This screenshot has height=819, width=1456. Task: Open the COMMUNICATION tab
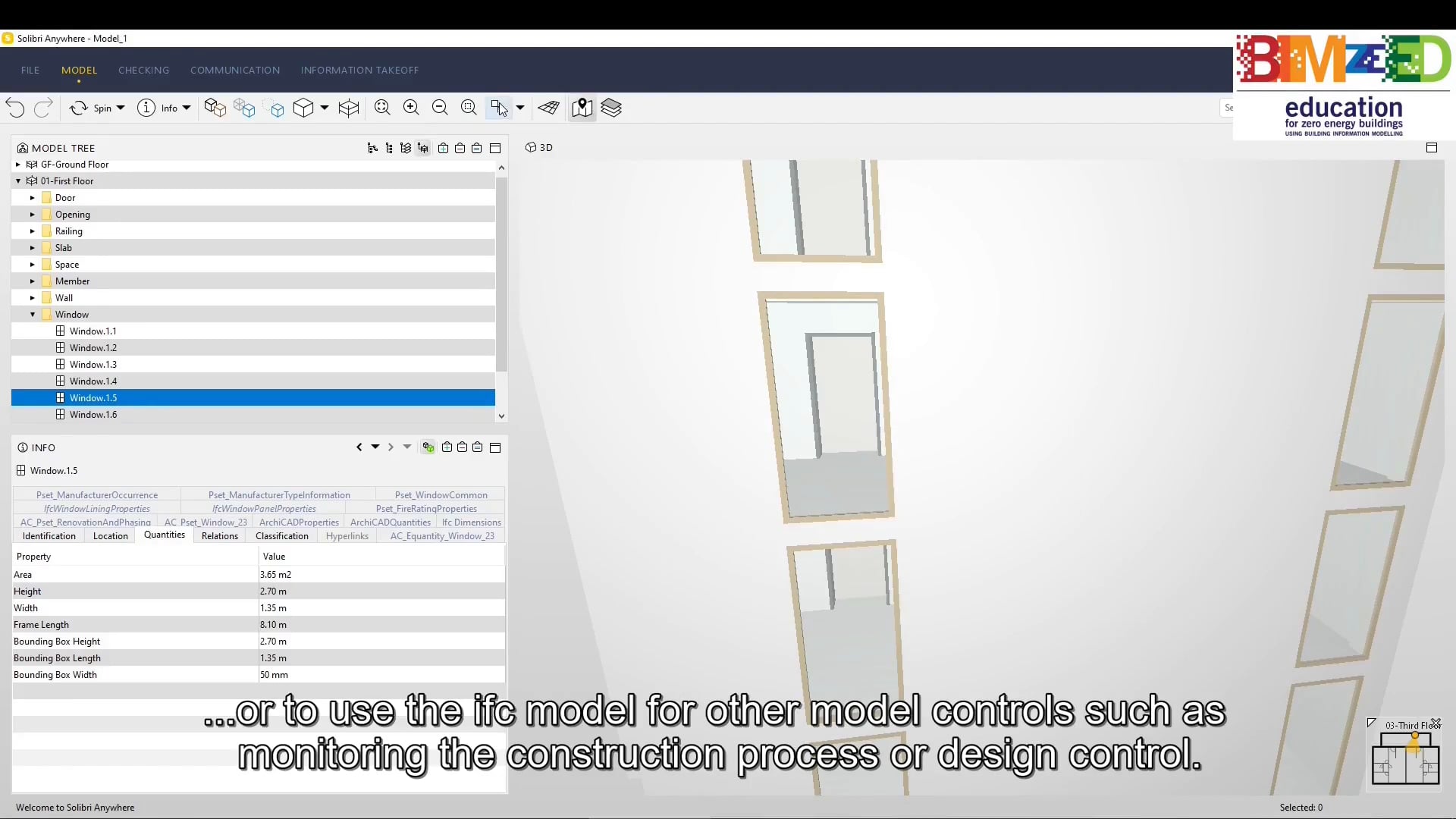pyautogui.click(x=235, y=70)
